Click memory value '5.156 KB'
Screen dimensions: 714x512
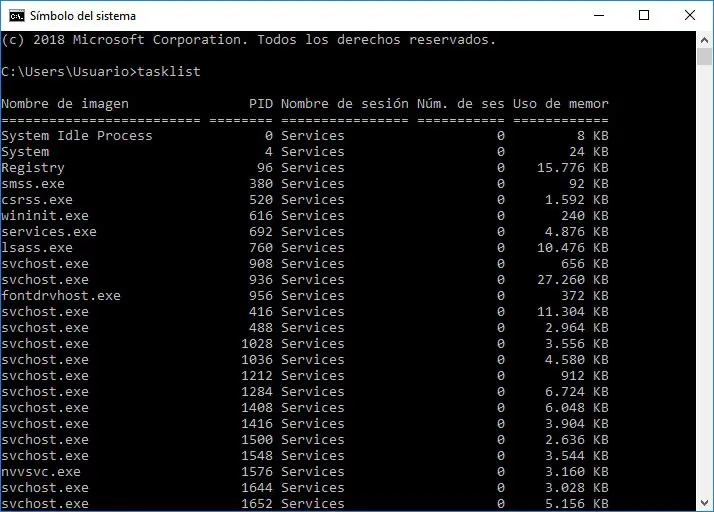click(577, 504)
